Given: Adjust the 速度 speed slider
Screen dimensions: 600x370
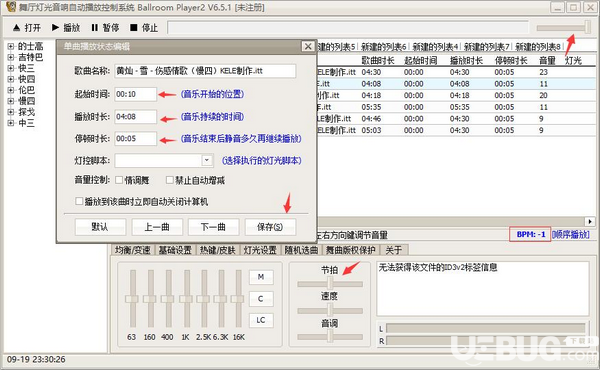Looking at the screenshot, I should 330,310.
